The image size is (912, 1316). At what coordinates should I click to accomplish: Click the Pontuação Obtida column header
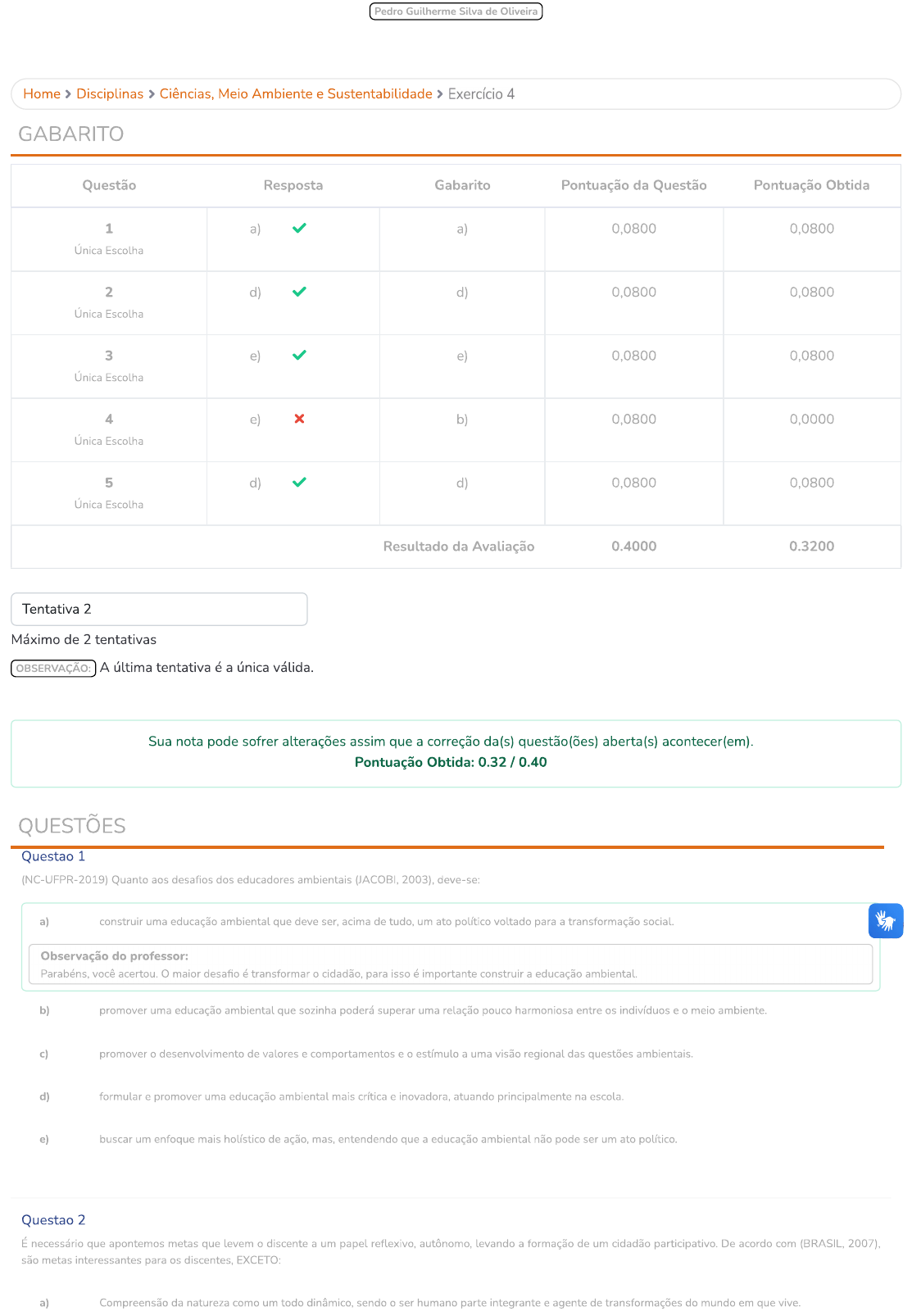(811, 185)
